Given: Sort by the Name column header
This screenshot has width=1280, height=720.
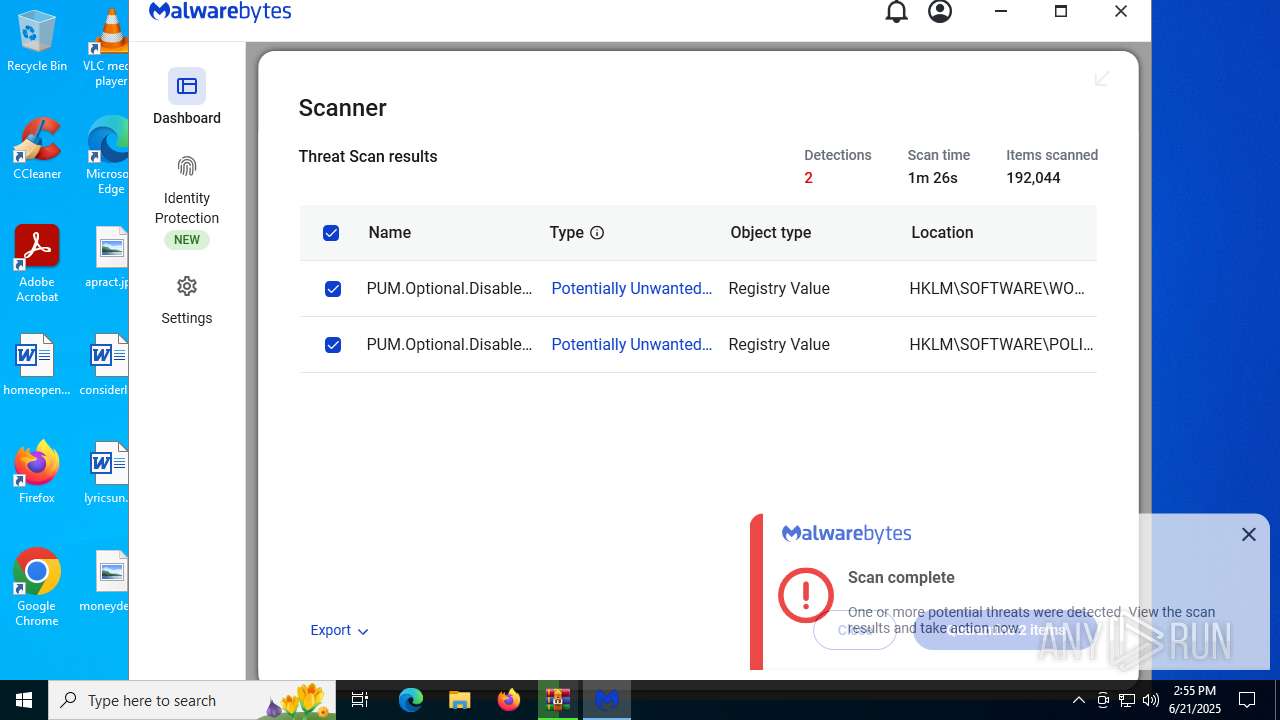Looking at the screenshot, I should tap(390, 232).
